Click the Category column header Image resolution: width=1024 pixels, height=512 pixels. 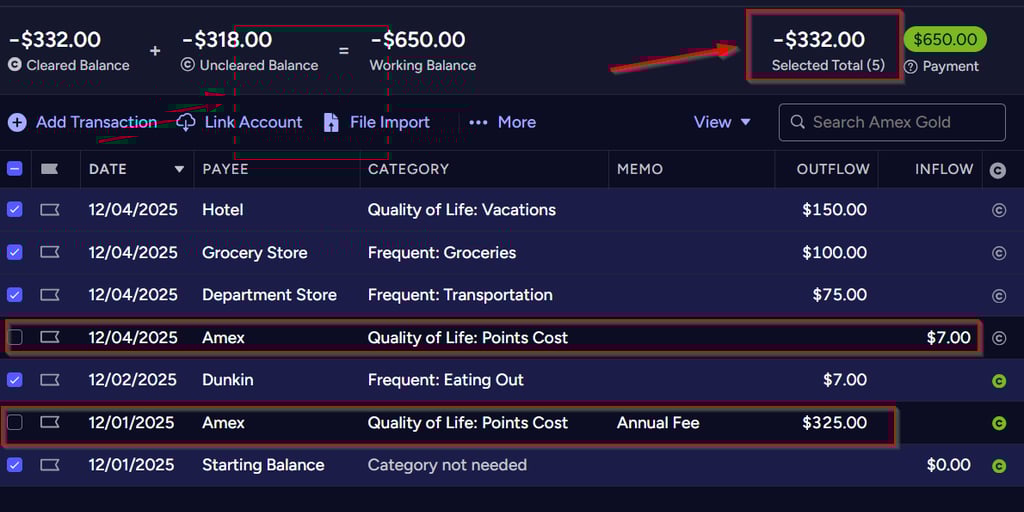point(408,169)
